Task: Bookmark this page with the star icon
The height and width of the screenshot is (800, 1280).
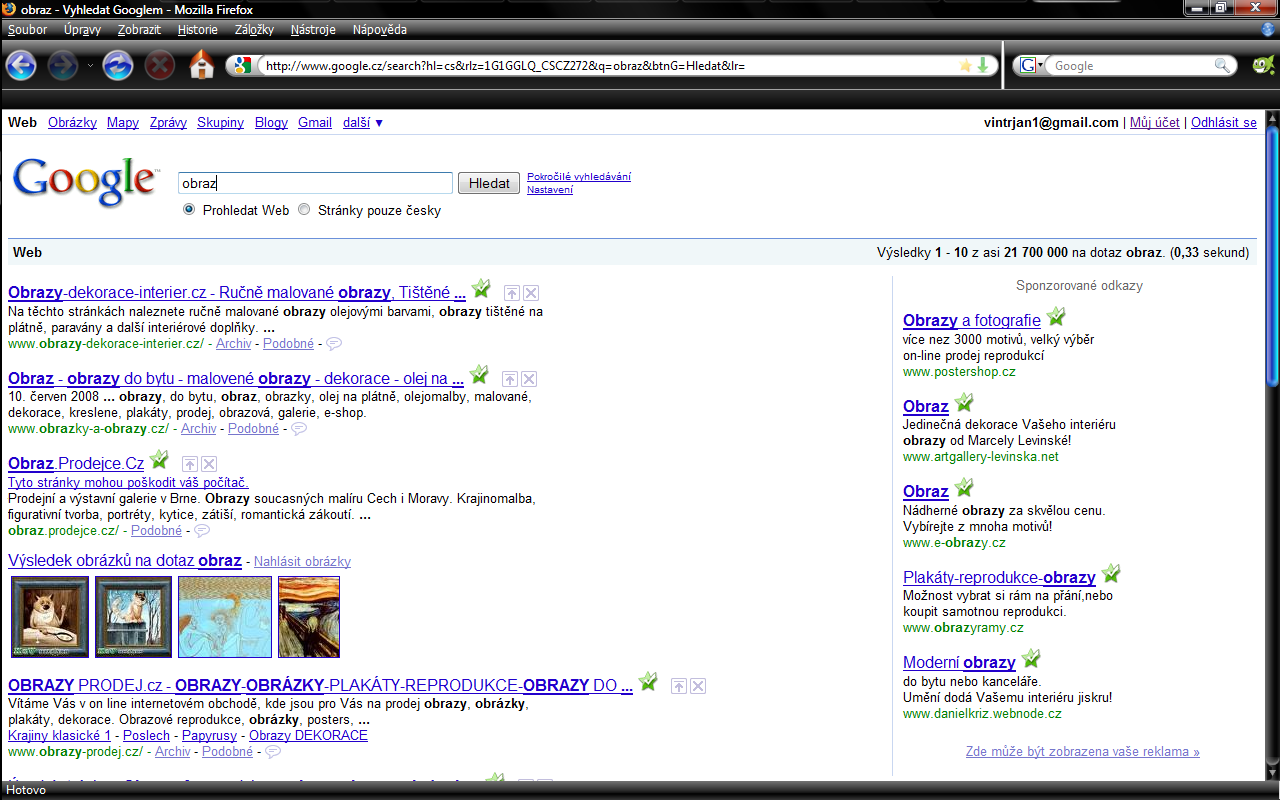Action: pos(965,65)
